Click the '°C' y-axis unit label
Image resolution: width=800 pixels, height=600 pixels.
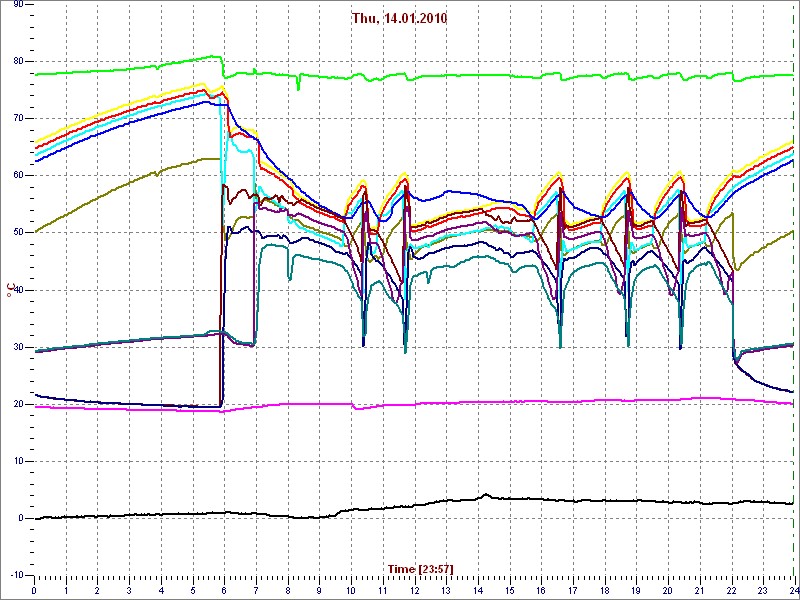click(9, 290)
